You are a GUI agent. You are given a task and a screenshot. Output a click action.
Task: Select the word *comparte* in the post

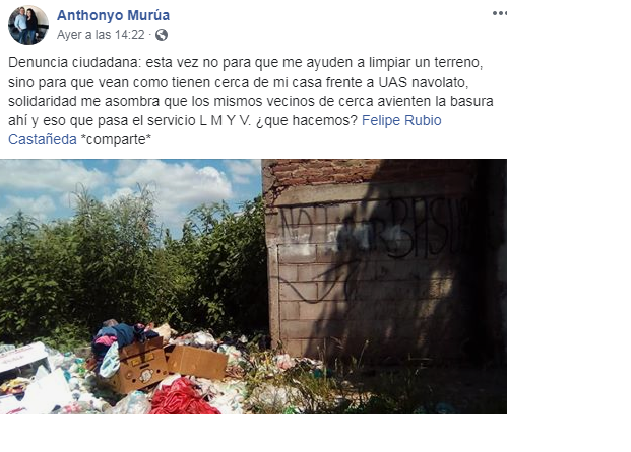(x=116, y=139)
